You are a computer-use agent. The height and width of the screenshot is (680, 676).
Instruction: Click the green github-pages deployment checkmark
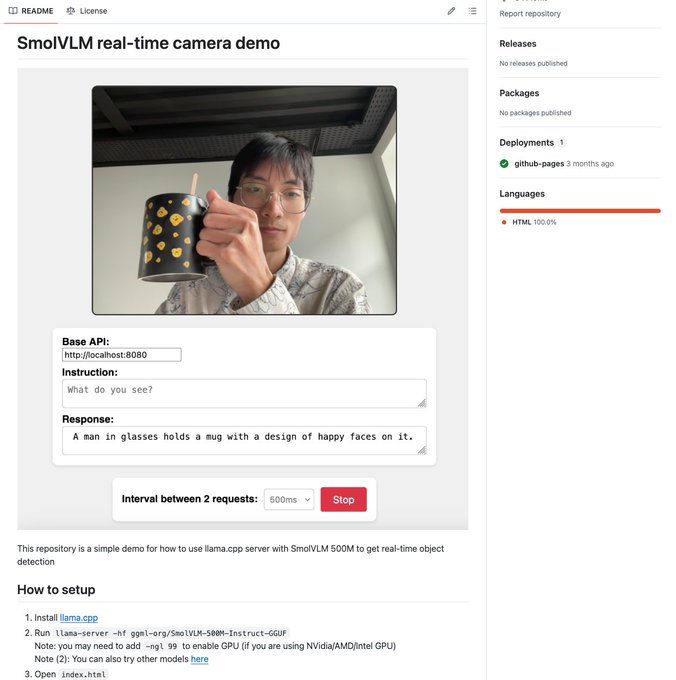click(x=504, y=163)
